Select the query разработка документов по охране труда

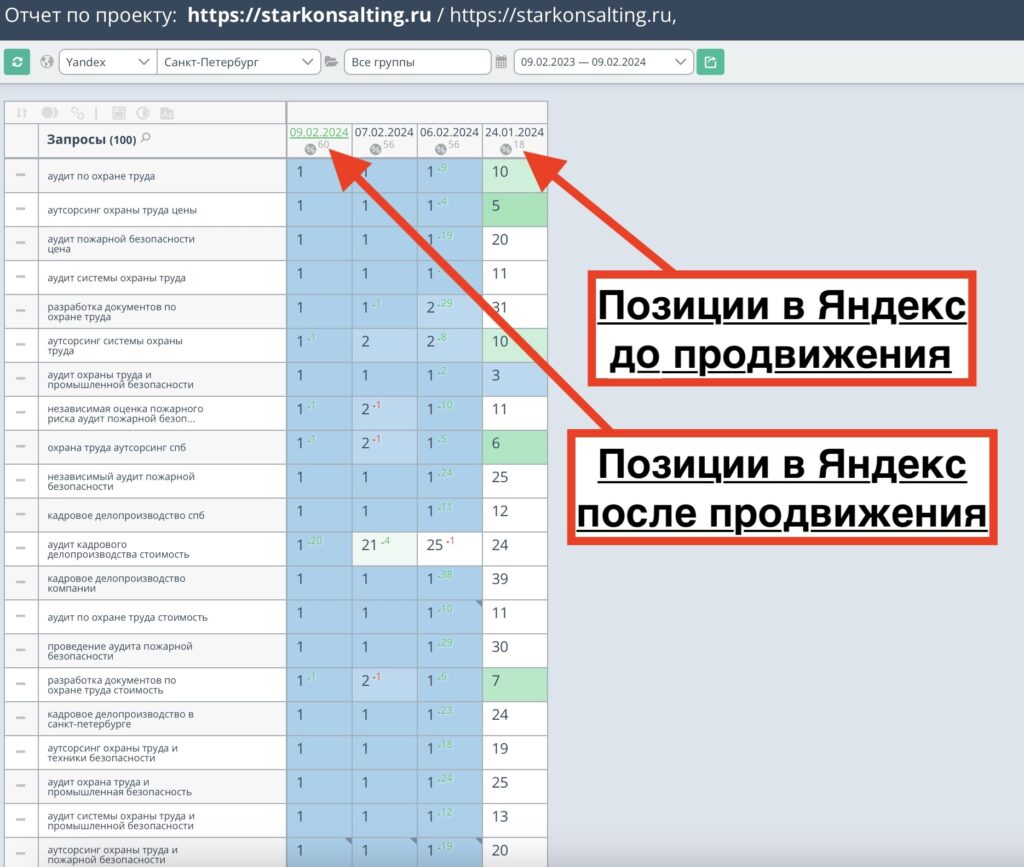coord(112,311)
